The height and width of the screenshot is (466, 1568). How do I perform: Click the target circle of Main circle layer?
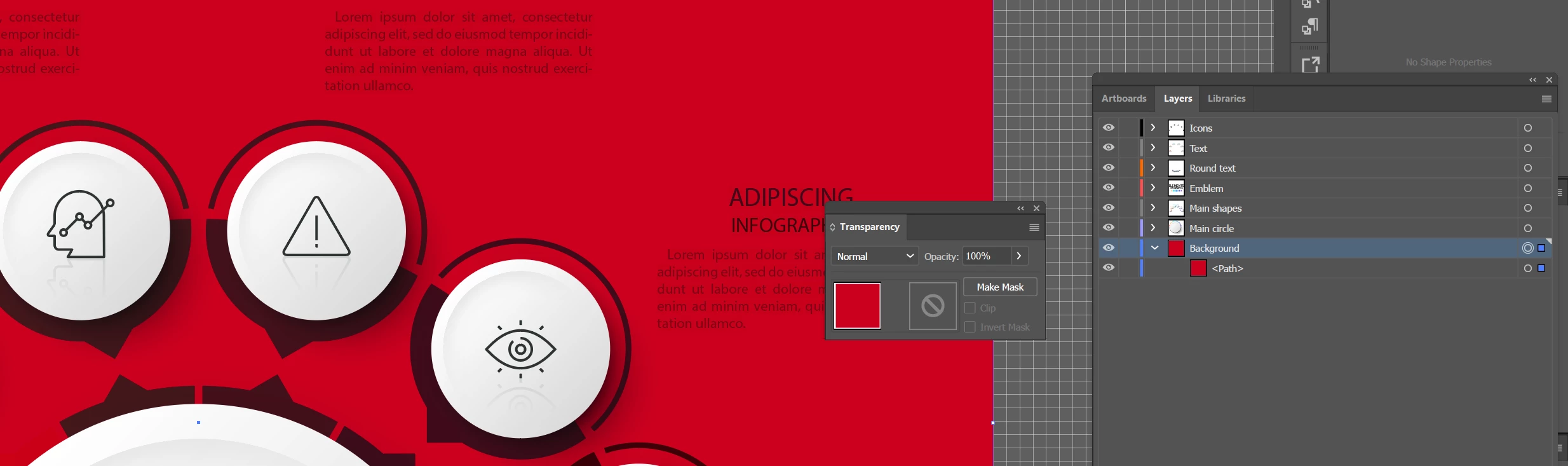click(1527, 228)
